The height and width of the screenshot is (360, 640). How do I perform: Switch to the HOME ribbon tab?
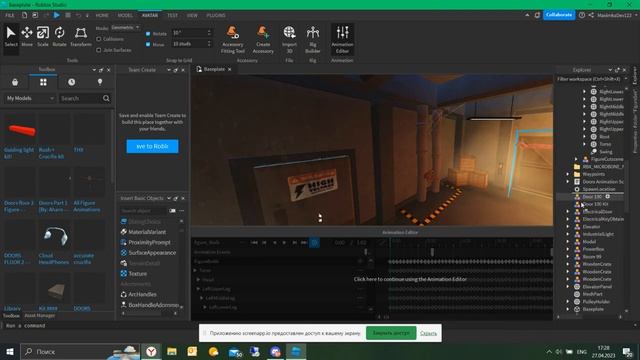coord(102,15)
